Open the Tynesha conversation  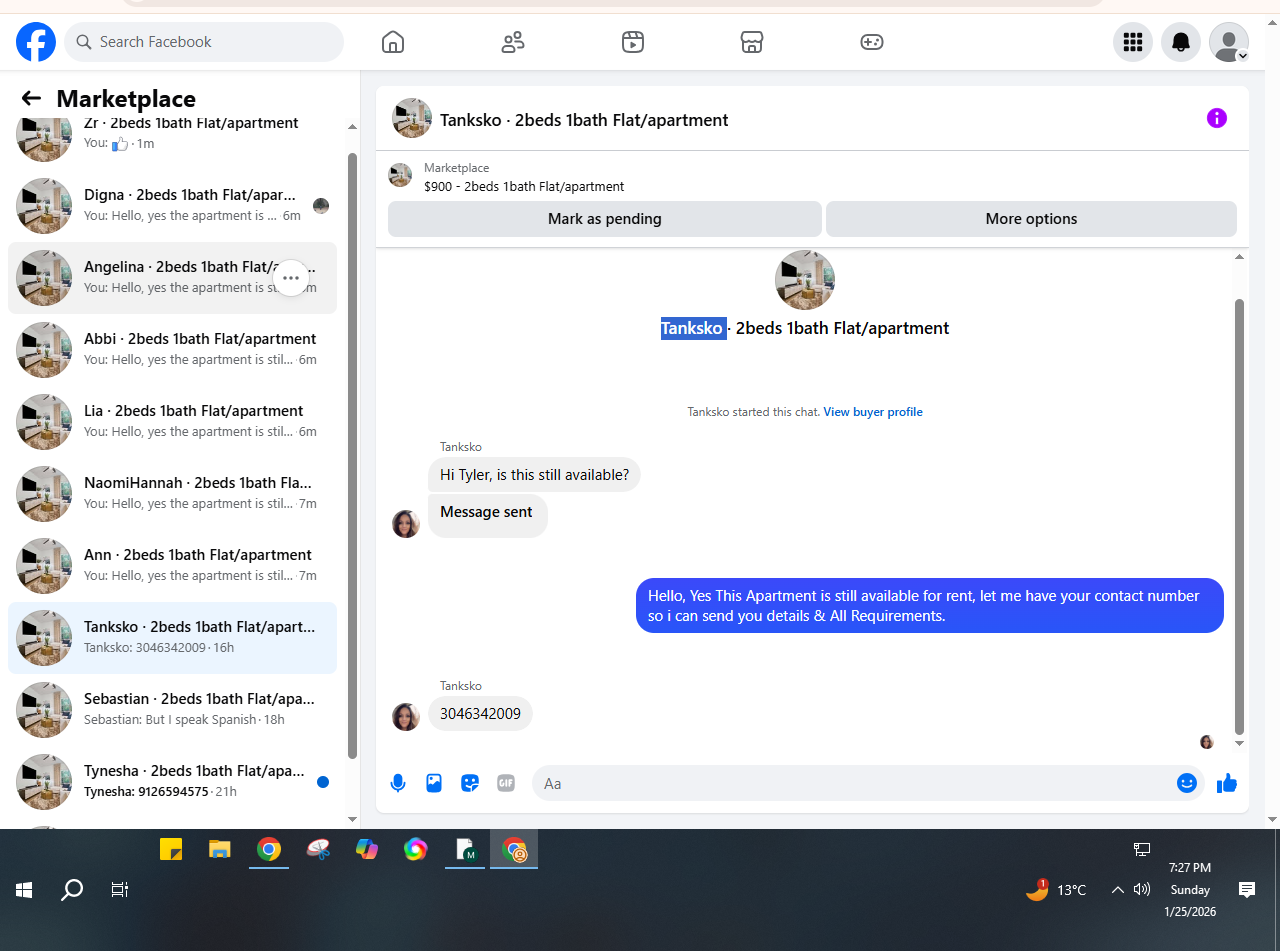[x=172, y=782]
